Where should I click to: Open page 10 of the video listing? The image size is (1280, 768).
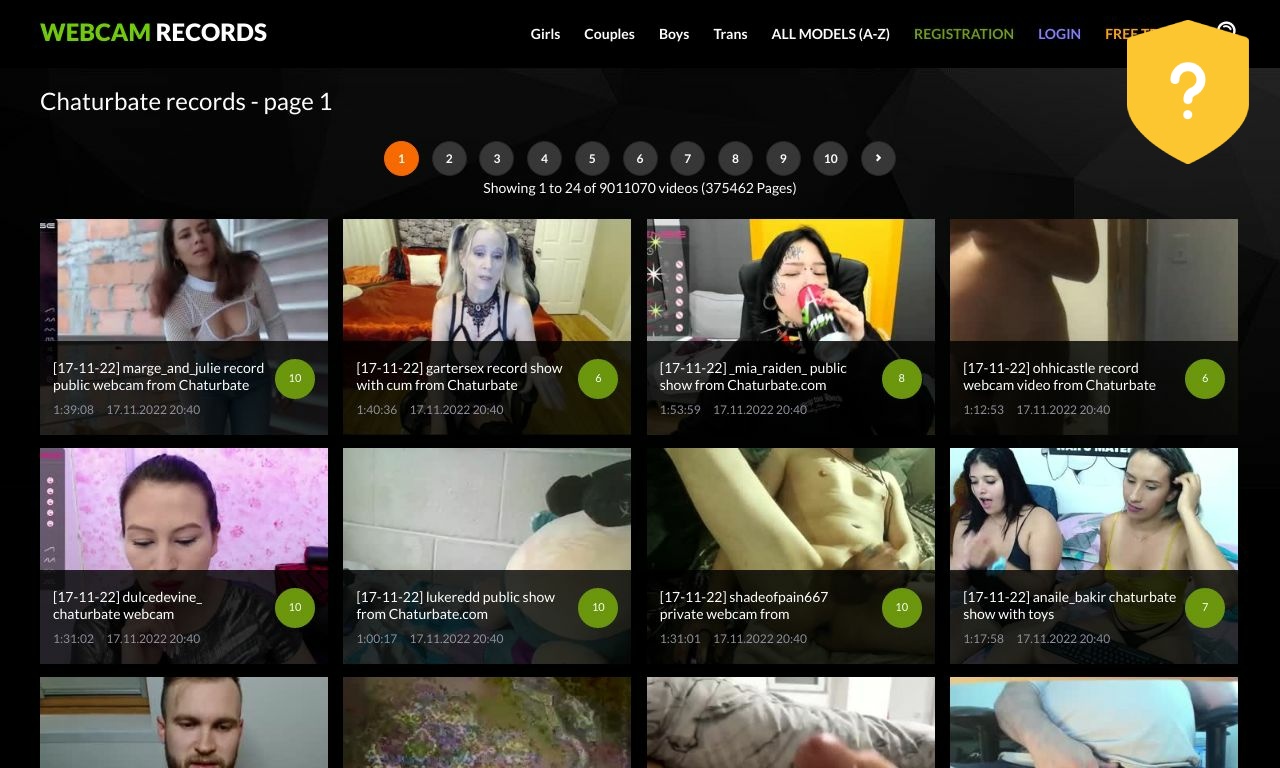pos(830,158)
